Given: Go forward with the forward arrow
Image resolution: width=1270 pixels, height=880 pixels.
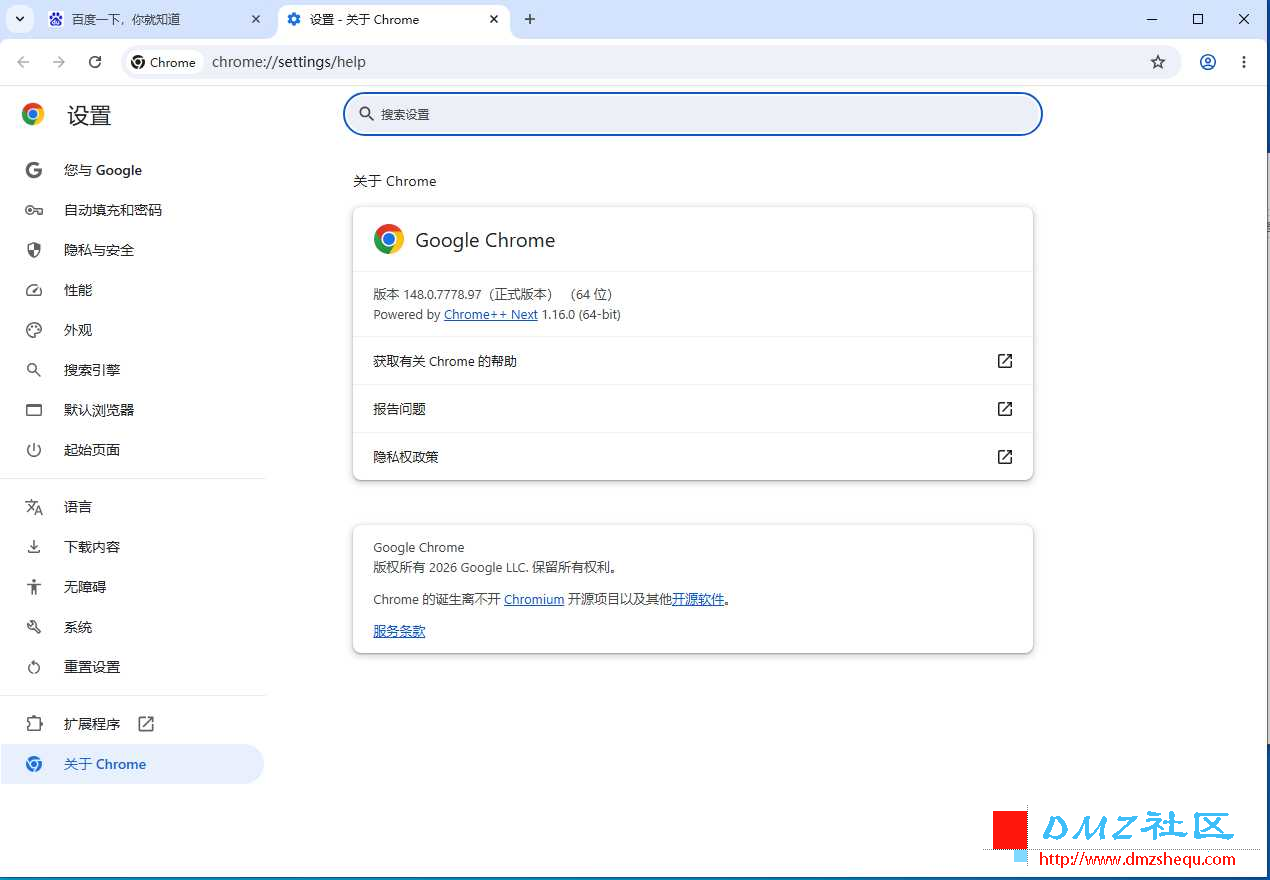Looking at the screenshot, I should [59, 62].
